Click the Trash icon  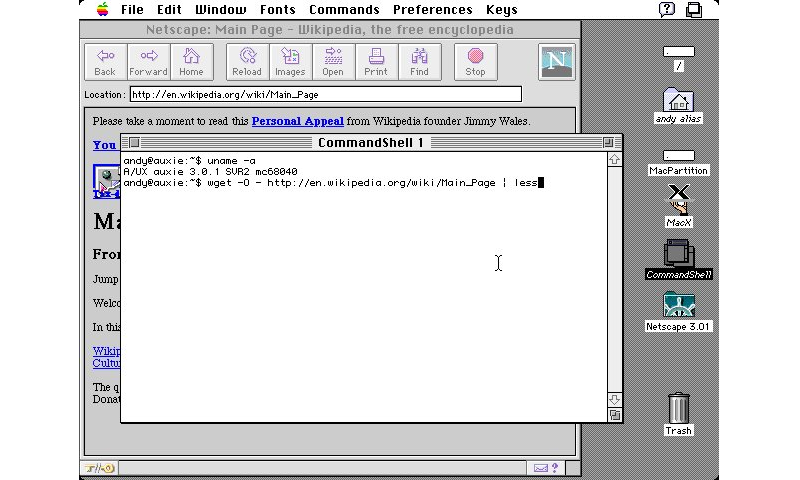(679, 414)
